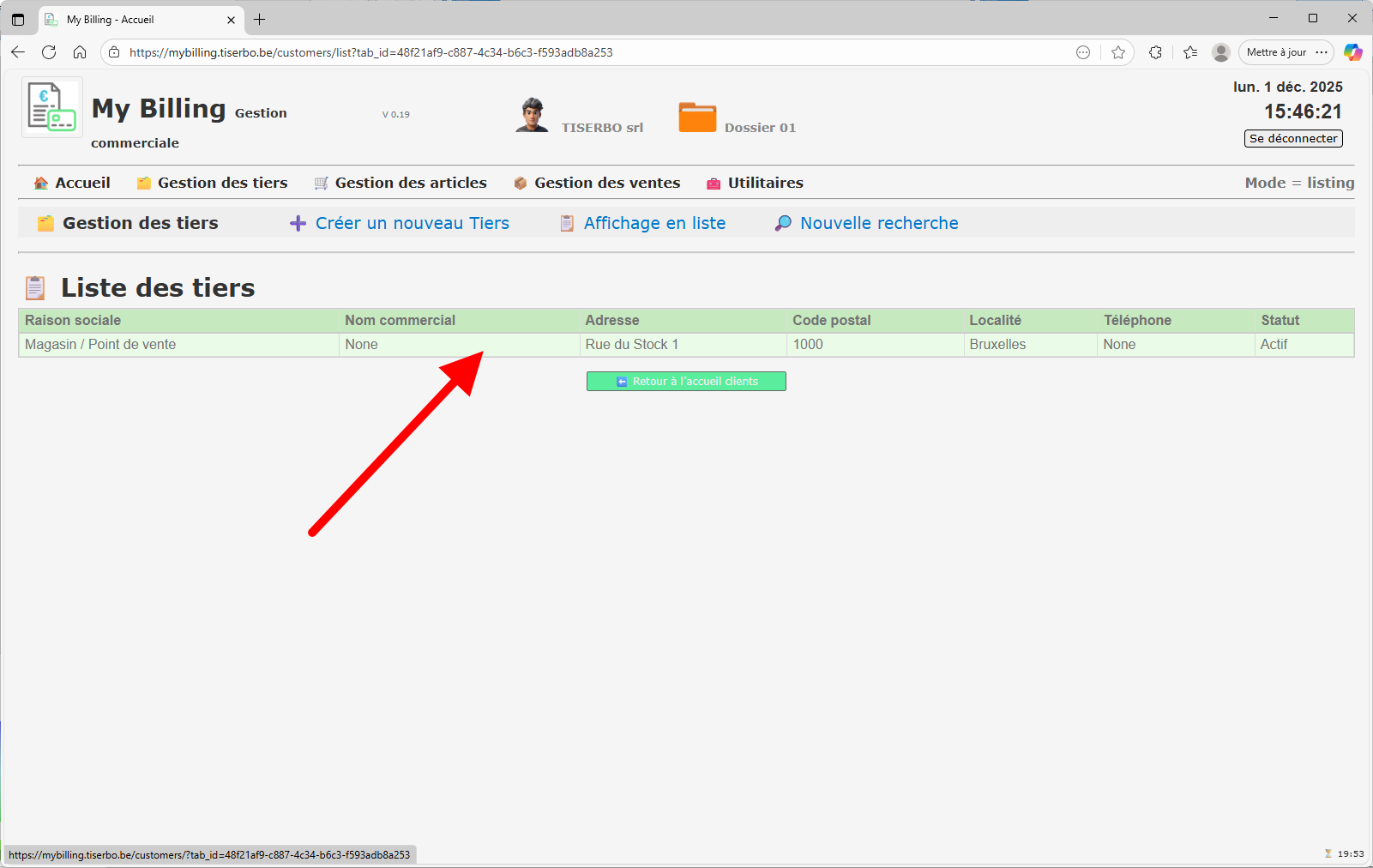Click the plus icon beside Créer un nouveau Tiers

[x=298, y=223]
